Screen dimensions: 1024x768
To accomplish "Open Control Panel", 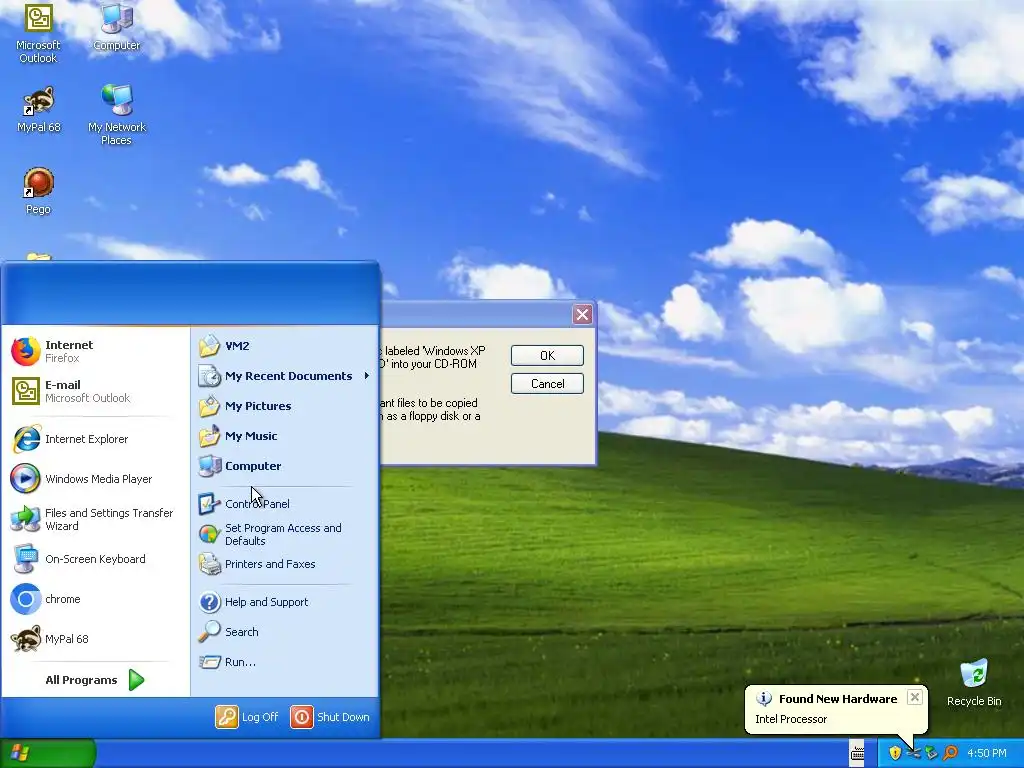I will (x=284, y=504).
